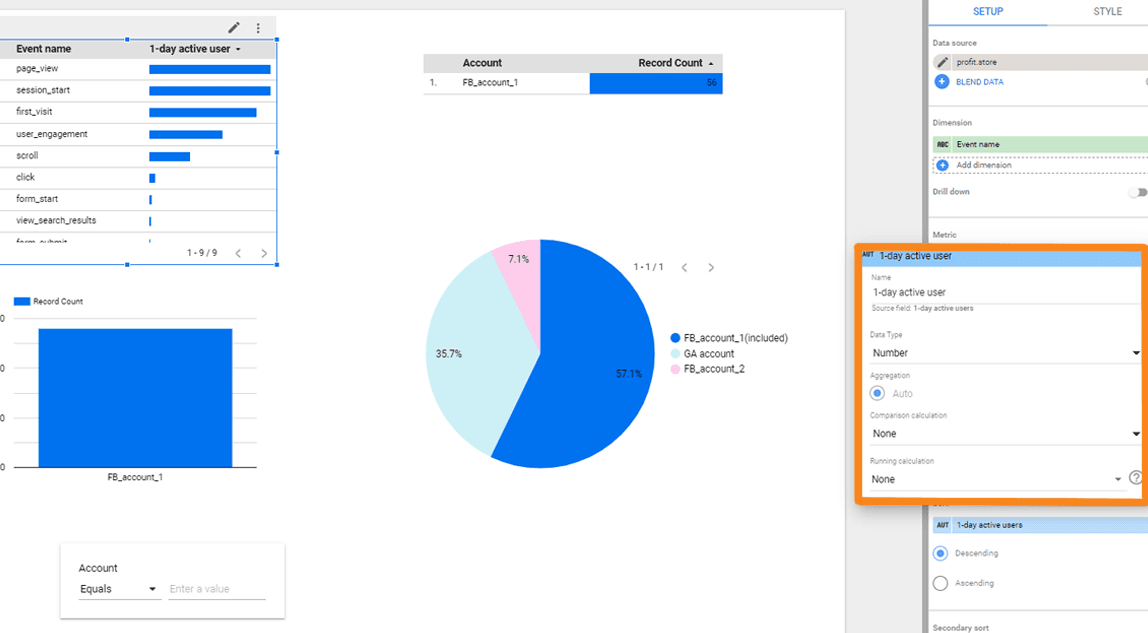The image size is (1148, 633).
Task: Click the GA account legend color dot
Action: pos(675,353)
